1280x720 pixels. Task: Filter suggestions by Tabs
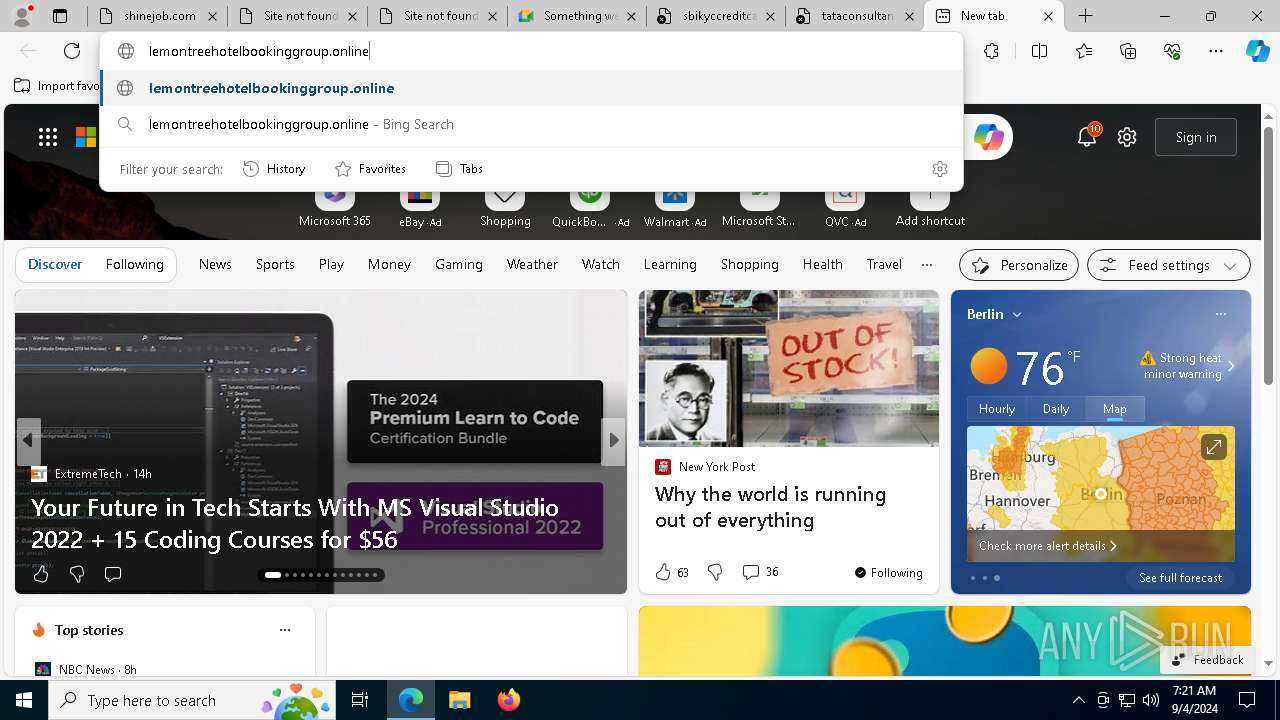pos(459,169)
